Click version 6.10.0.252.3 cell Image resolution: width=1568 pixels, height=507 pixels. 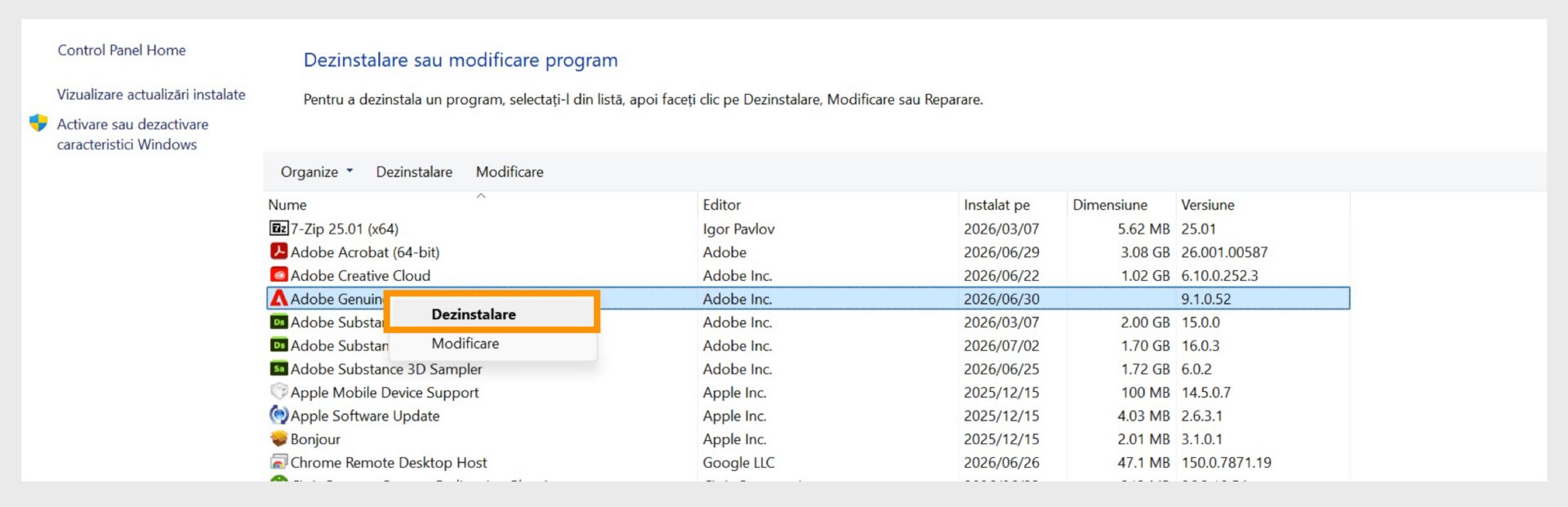click(x=1219, y=276)
